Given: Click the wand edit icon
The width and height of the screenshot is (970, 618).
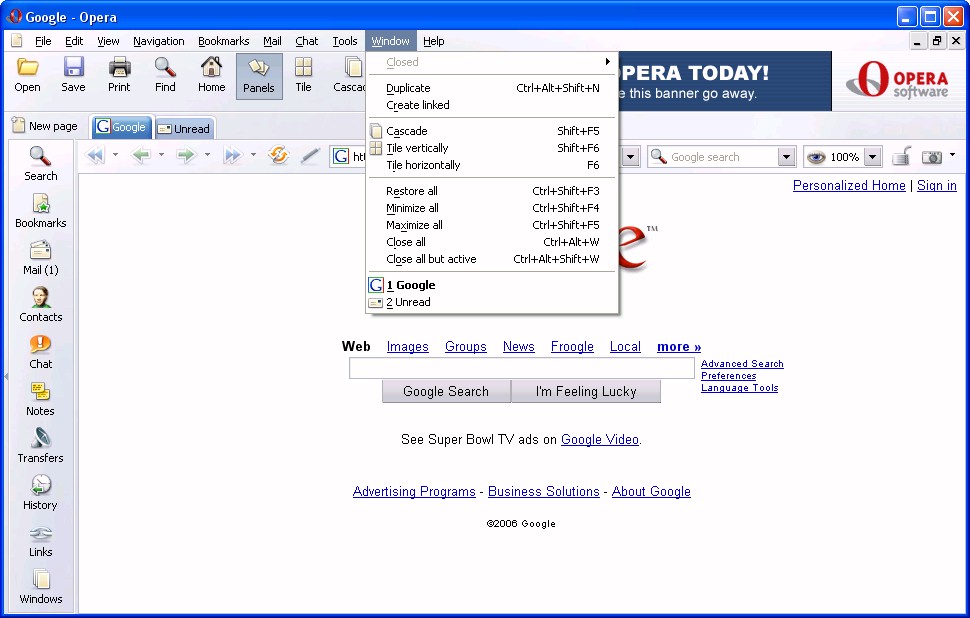Looking at the screenshot, I should coord(311,156).
